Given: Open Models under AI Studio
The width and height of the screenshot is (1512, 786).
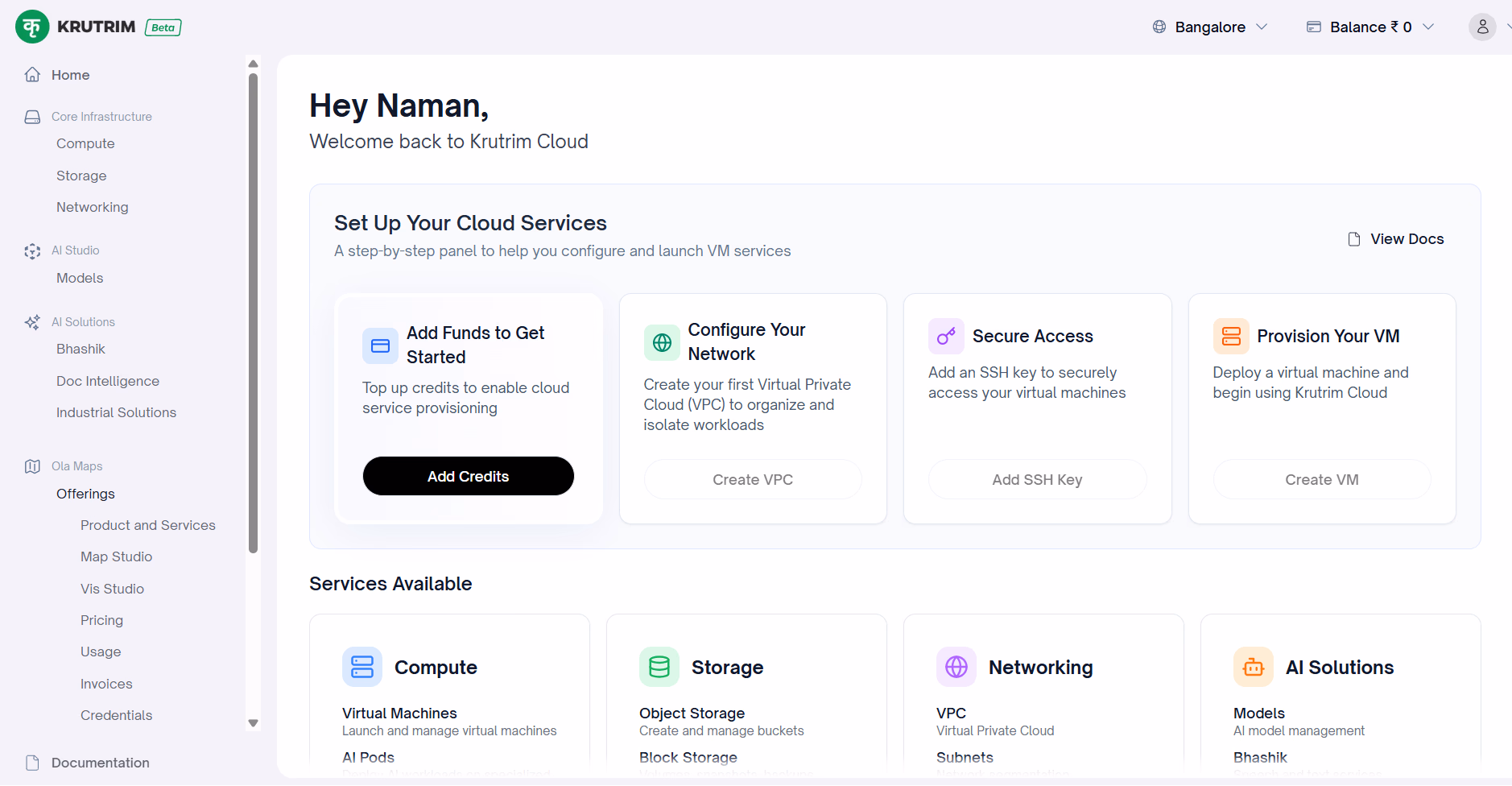Looking at the screenshot, I should pyautogui.click(x=80, y=278).
